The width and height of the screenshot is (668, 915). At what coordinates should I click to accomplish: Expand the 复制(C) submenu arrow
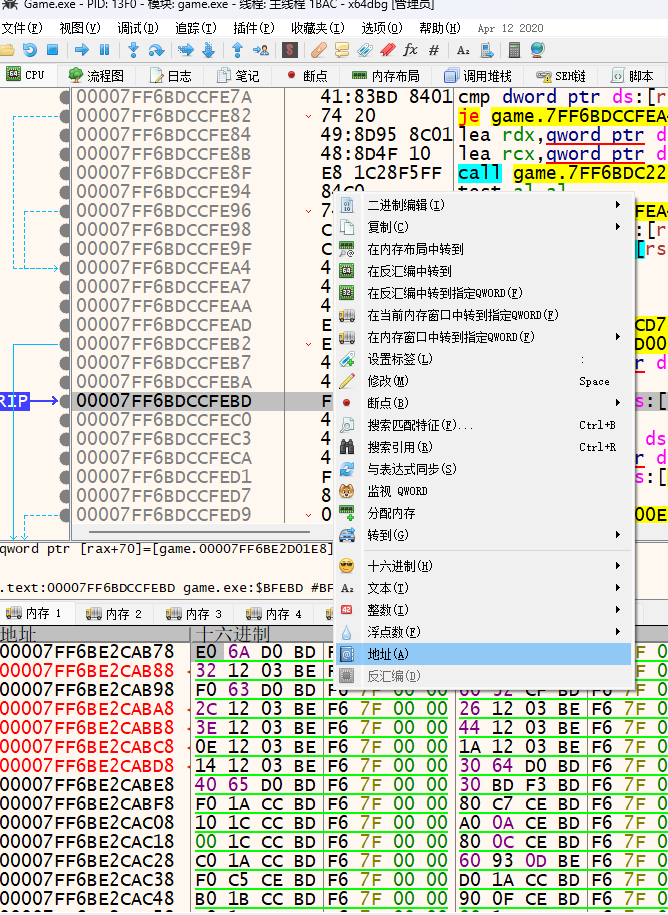click(618, 226)
